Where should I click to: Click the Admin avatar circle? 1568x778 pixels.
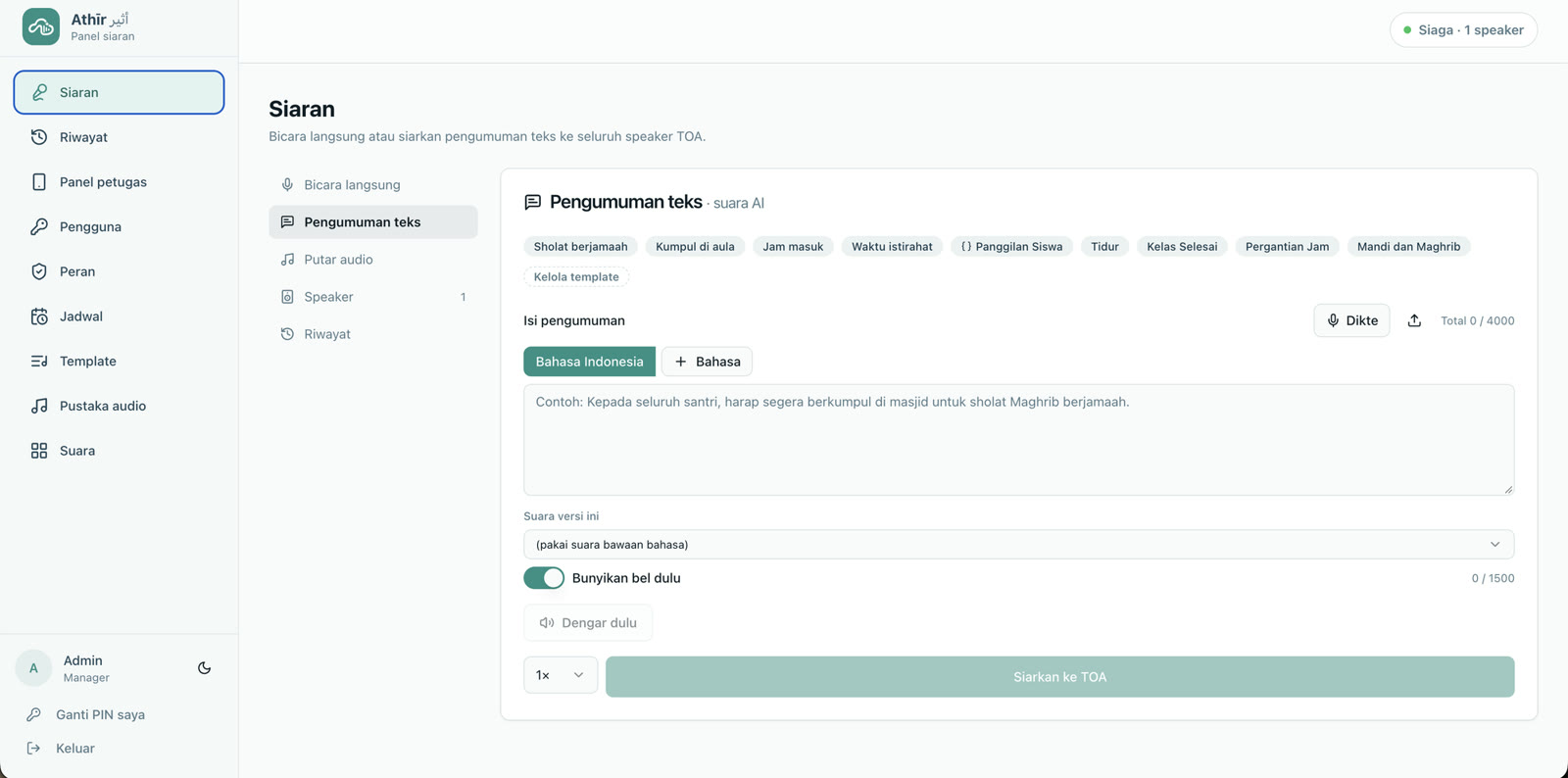coord(33,668)
